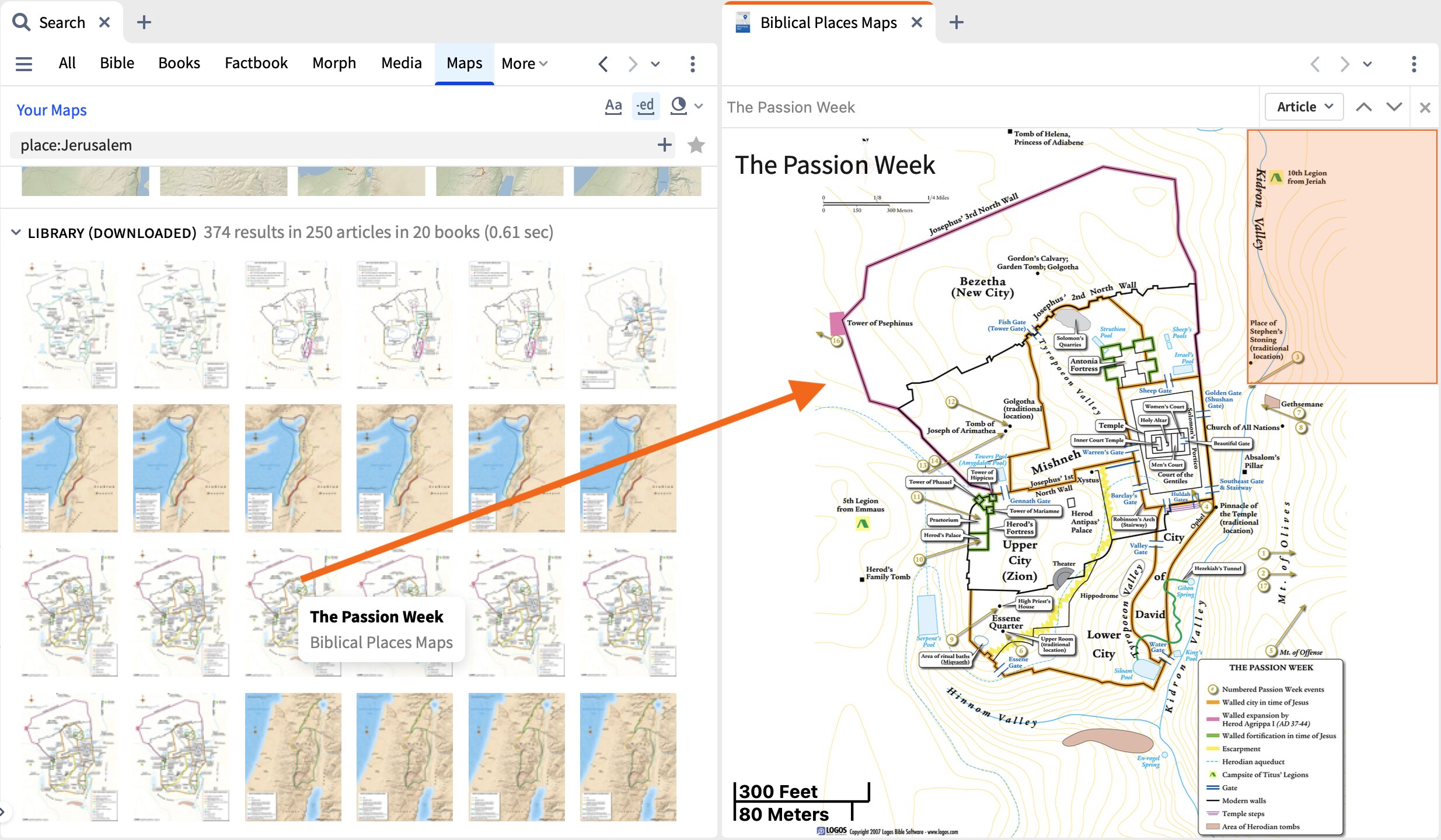Click the Church of All Nations label
Viewport: 1441px width, 840px height.
tap(1243, 427)
